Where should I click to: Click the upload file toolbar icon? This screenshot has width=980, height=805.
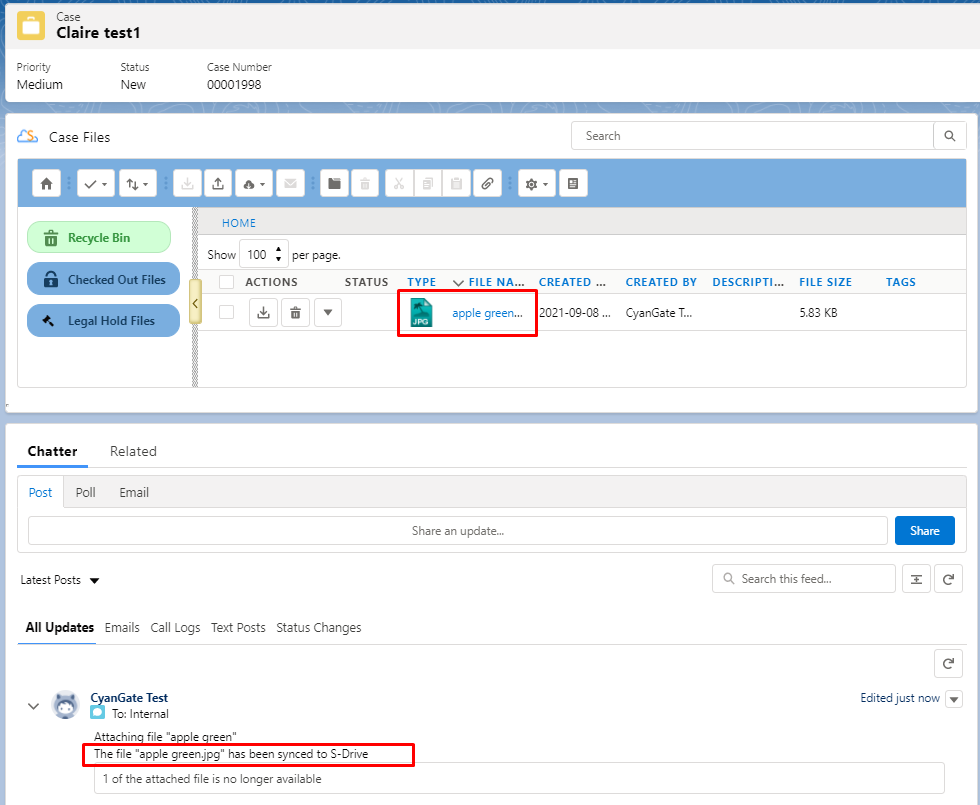218,184
